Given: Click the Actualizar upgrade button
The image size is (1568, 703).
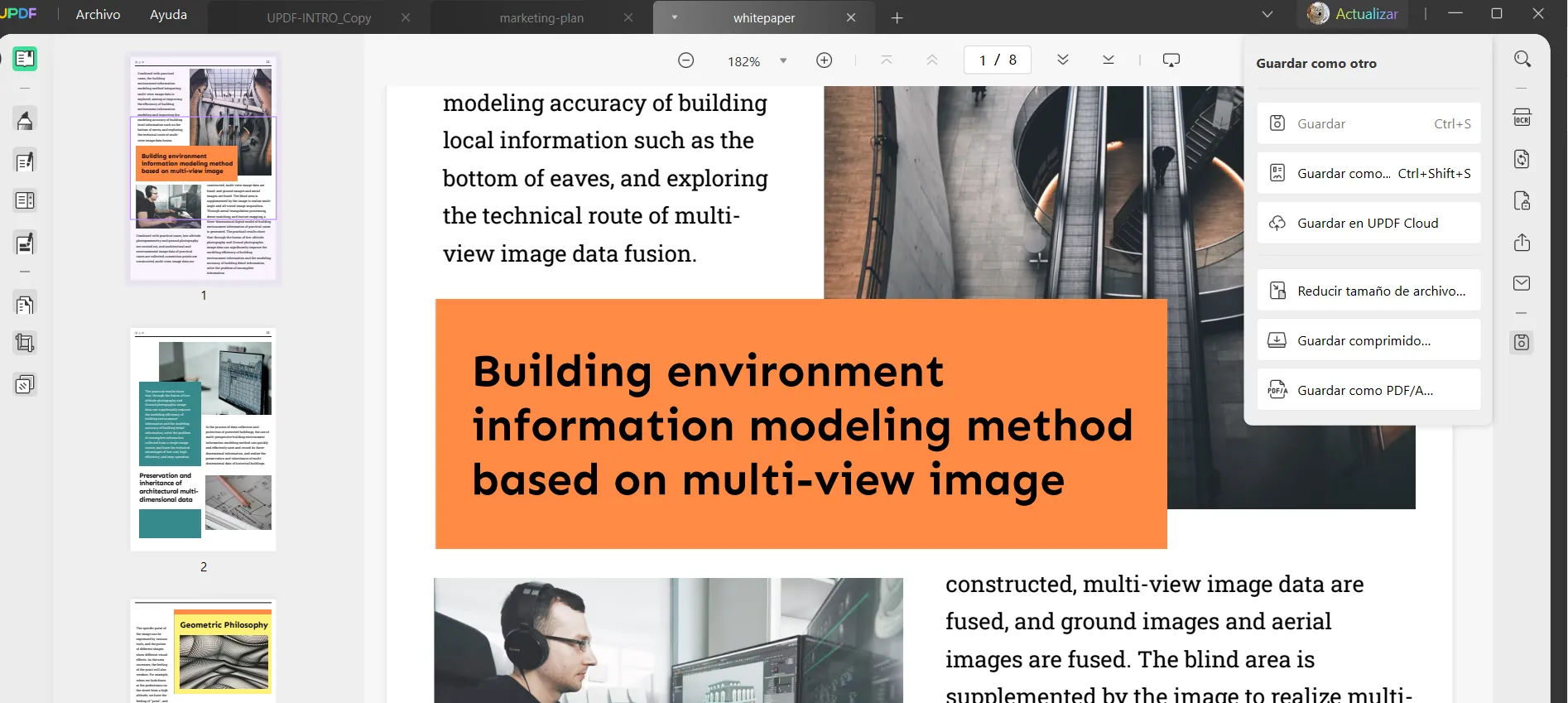Looking at the screenshot, I should [x=1366, y=14].
